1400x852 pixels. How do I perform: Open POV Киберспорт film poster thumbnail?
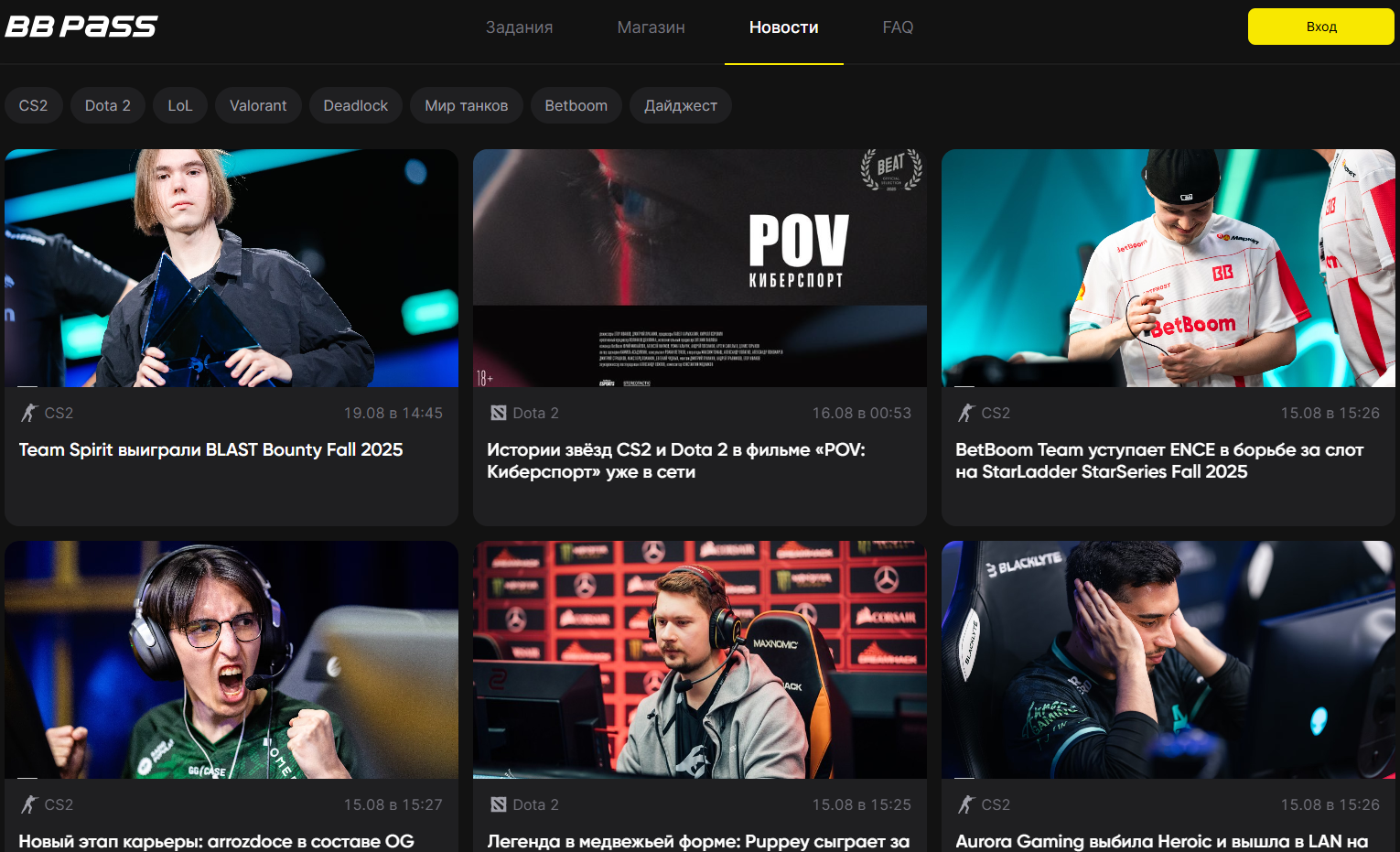[x=700, y=268]
